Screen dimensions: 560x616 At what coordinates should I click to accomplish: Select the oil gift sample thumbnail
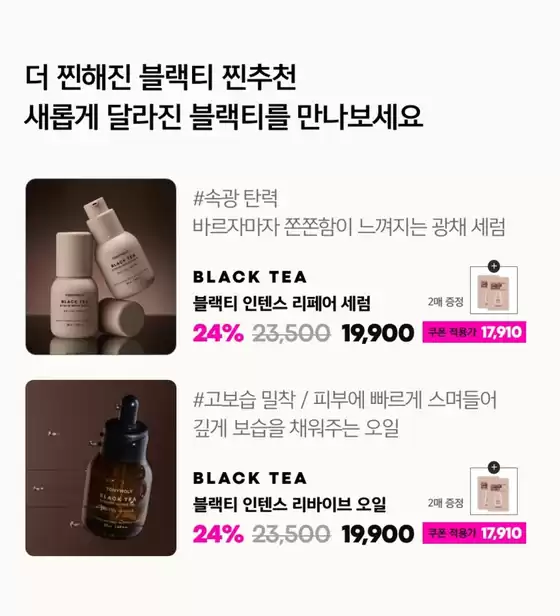tap(494, 491)
